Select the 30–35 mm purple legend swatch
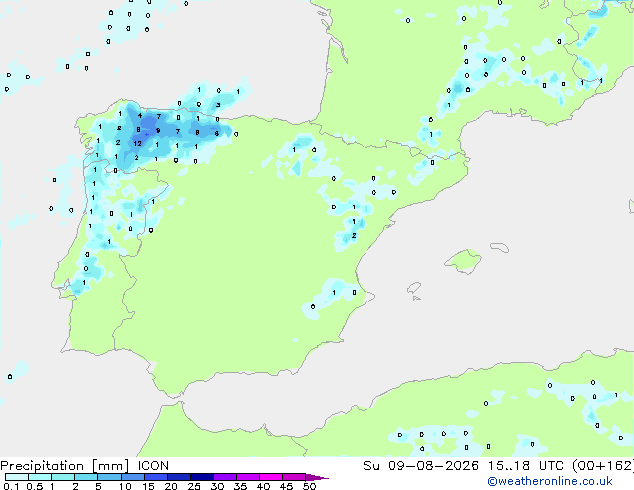This screenshot has width=634, height=490. click(x=224, y=477)
